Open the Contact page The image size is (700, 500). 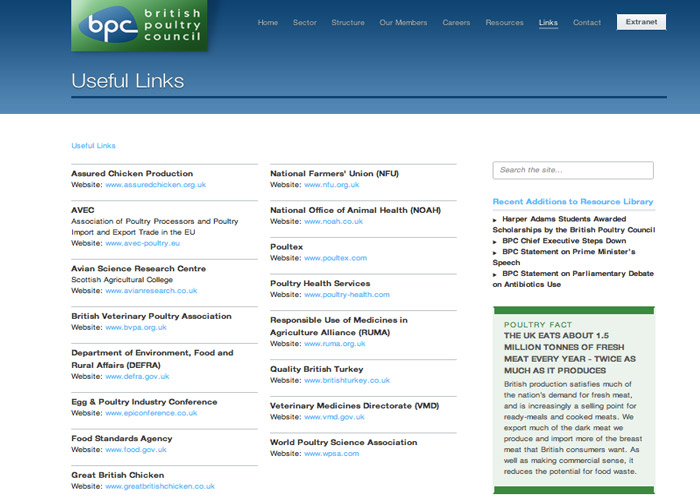pyautogui.click(x=587, y=22)
